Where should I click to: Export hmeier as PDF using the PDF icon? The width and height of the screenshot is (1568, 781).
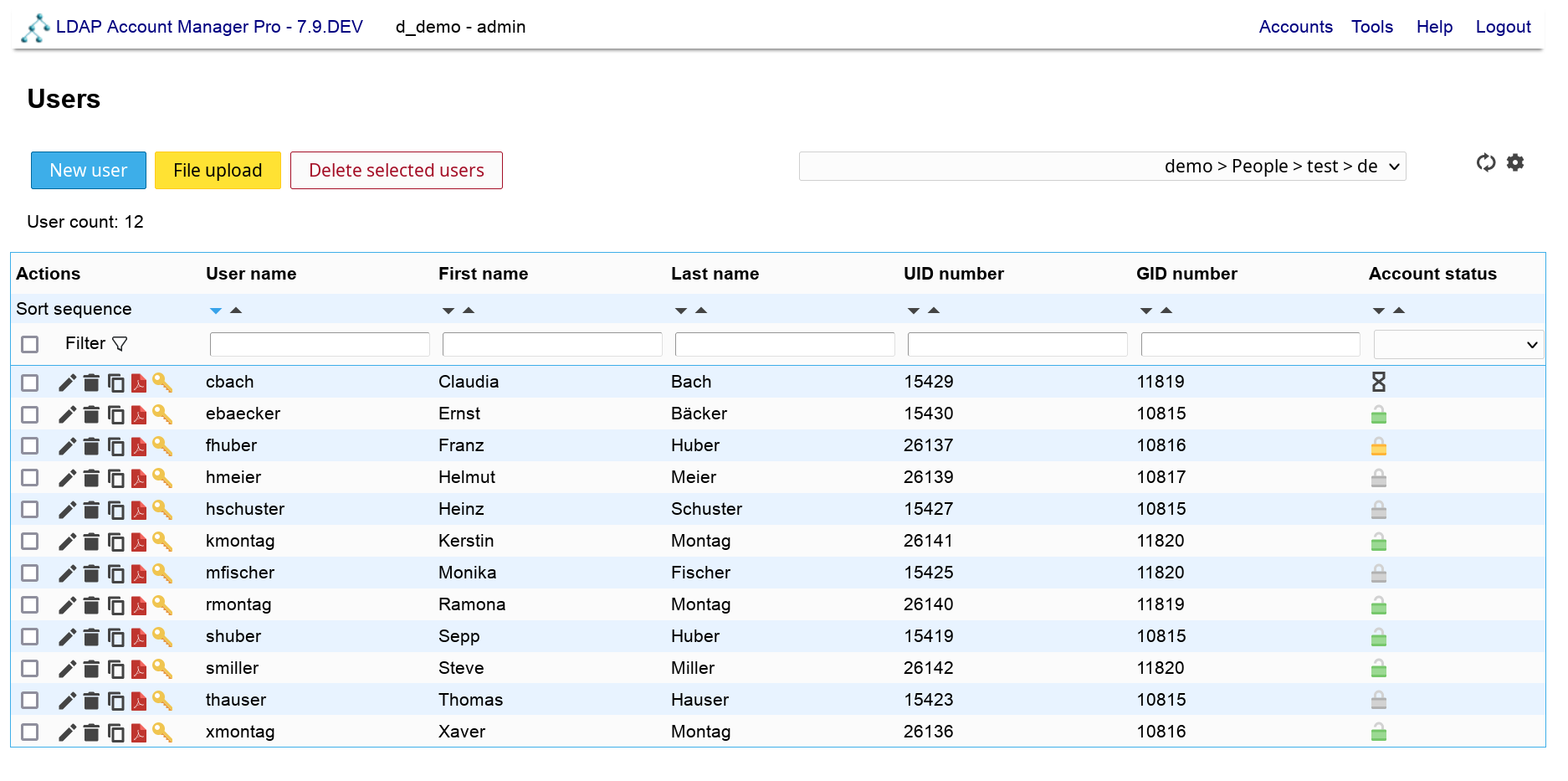point(139,478)
